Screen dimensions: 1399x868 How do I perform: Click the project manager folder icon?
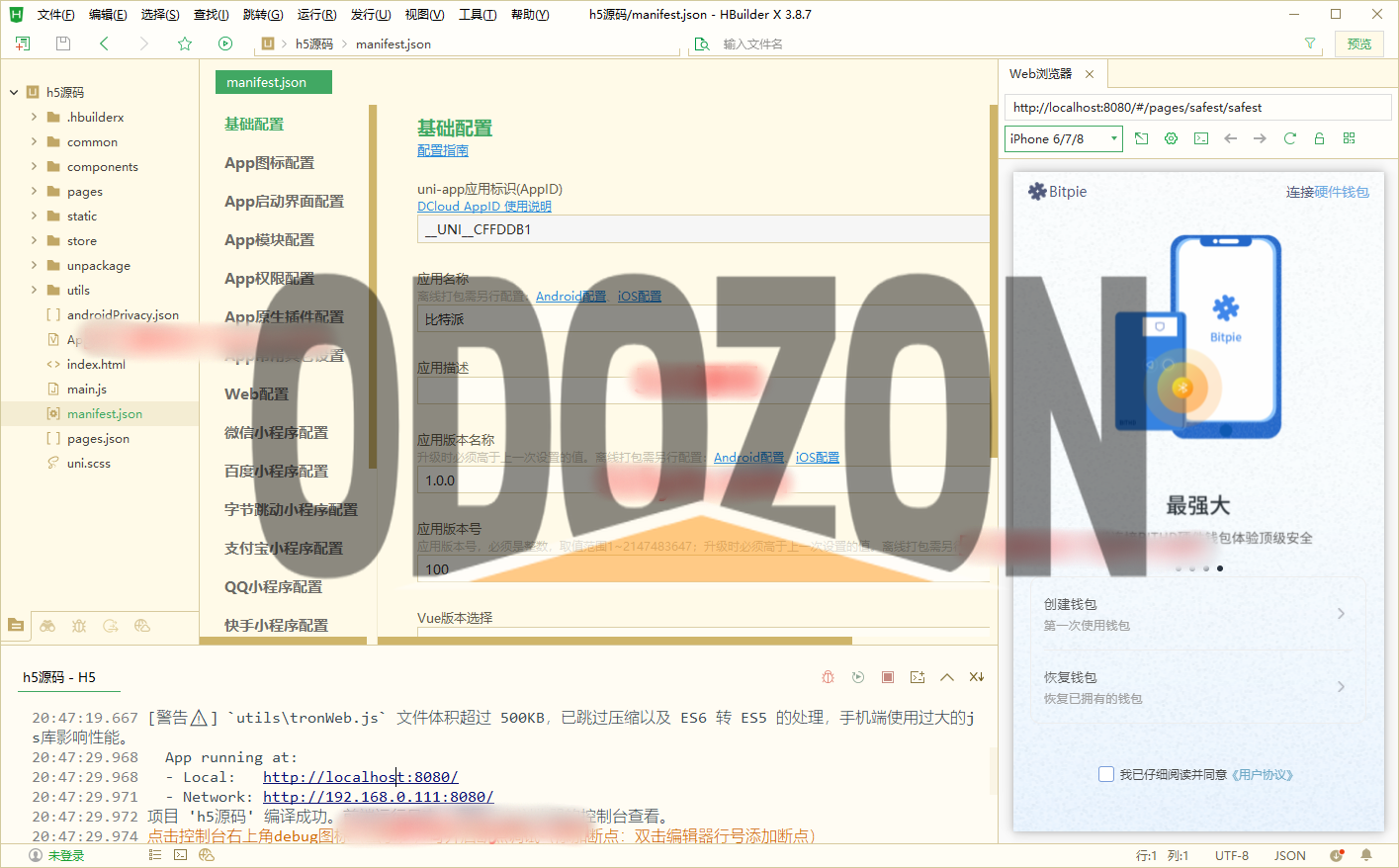tap(16, 625)
